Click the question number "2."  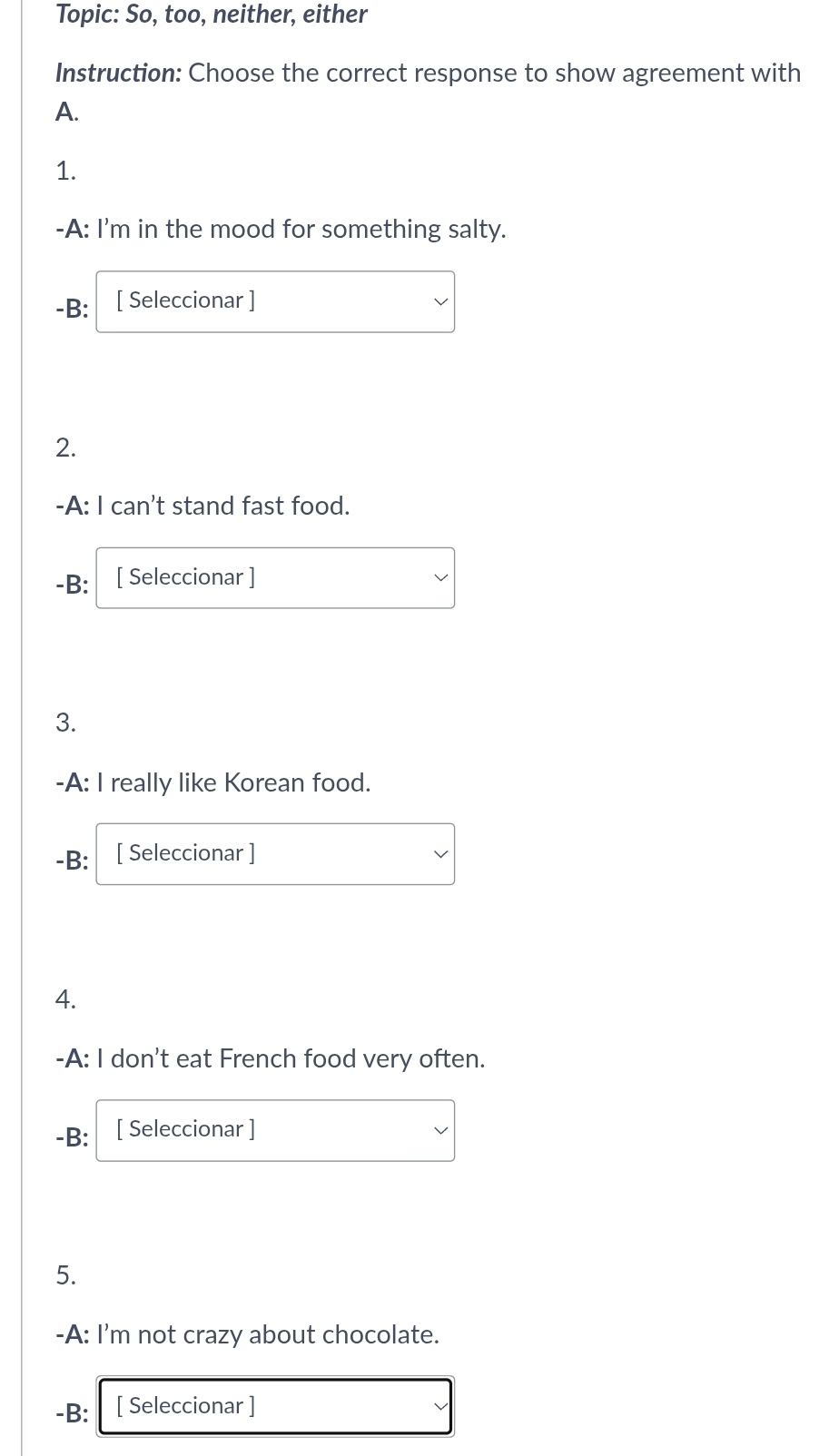click(x=65, y=447)
